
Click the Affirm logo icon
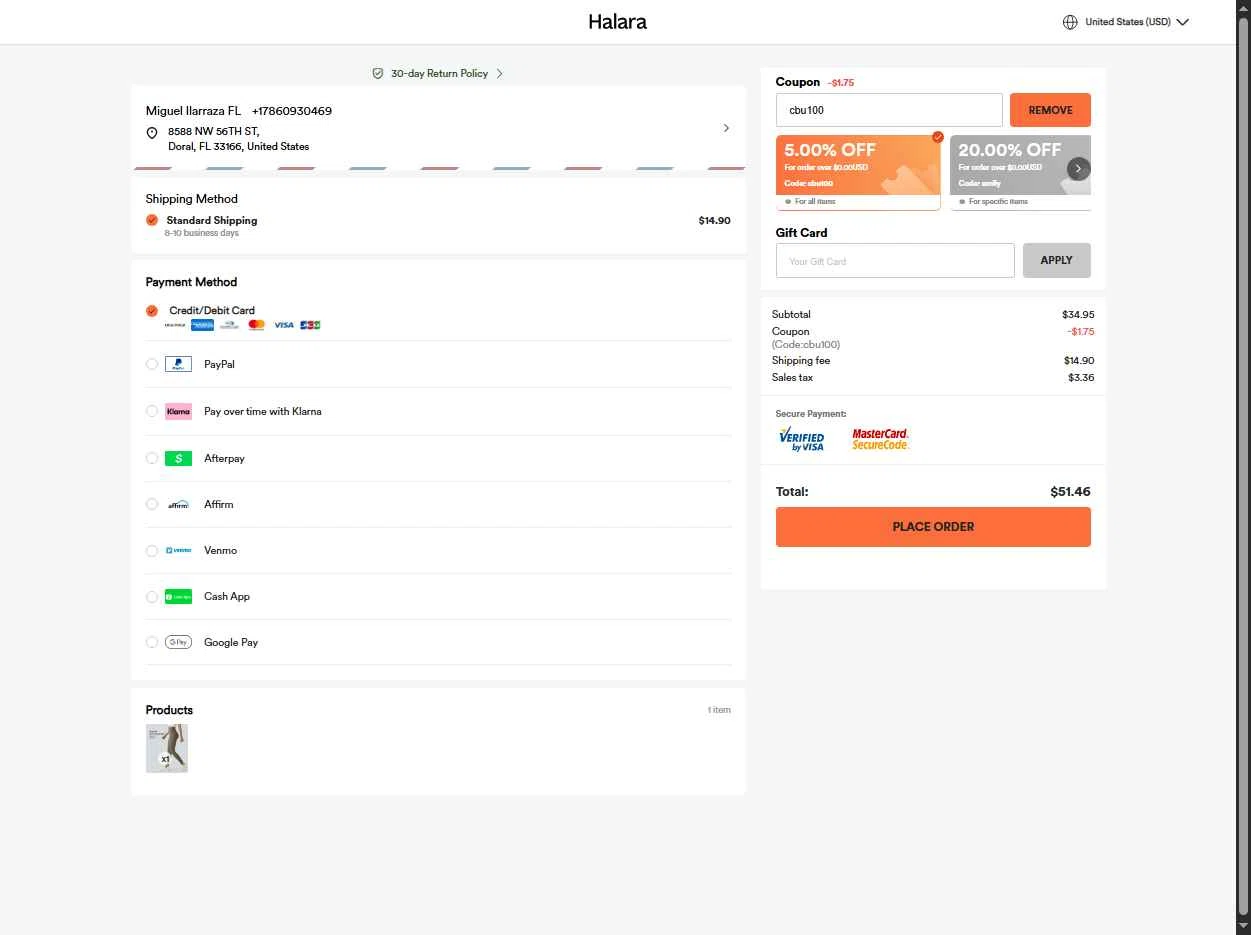point(178,505)
